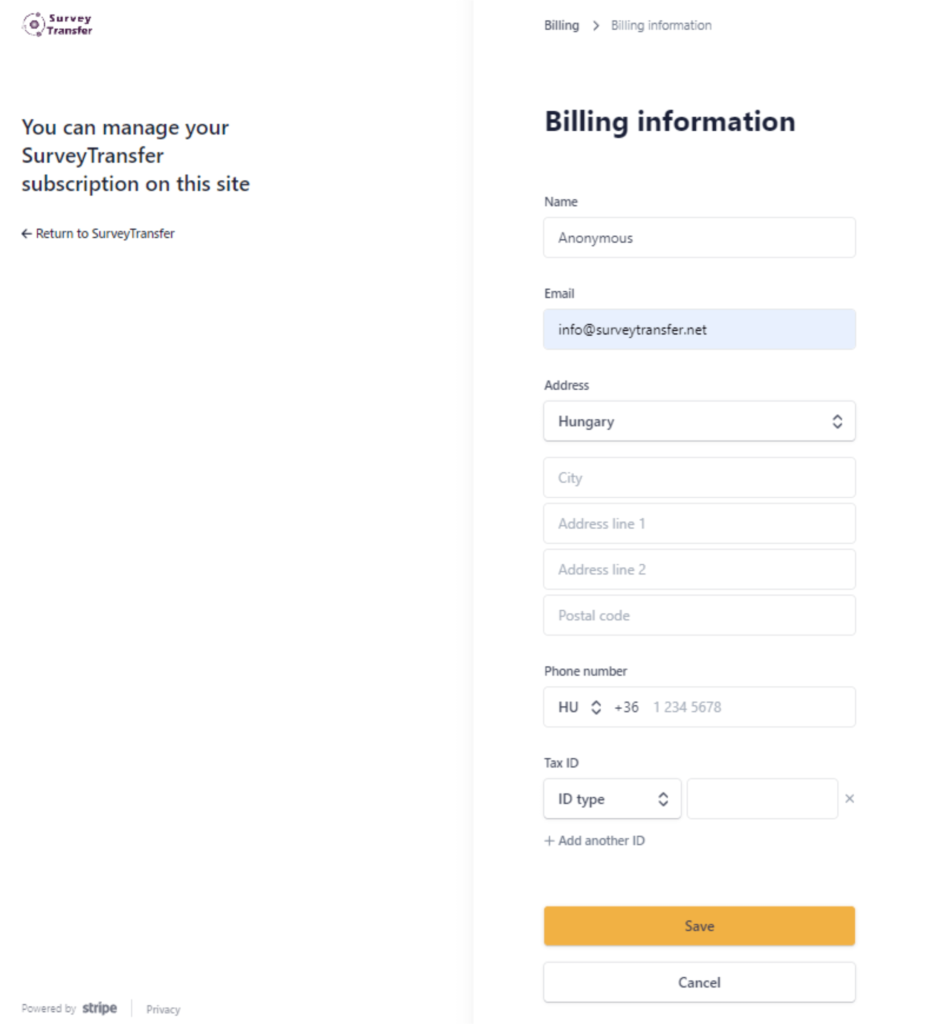Open the HU phone country selector
This screenshot has height=1024, width=948.
coord(580,707)
